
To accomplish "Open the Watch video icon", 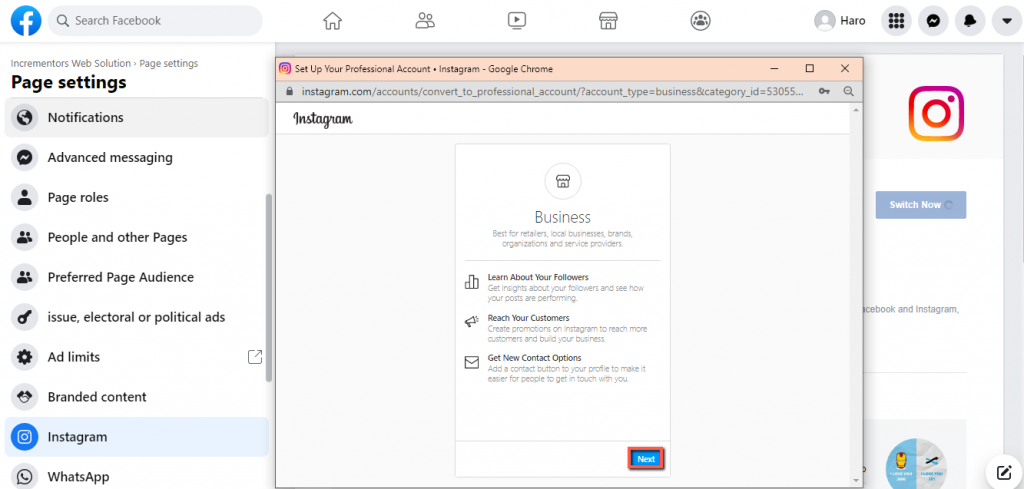I will click(517, 21).
